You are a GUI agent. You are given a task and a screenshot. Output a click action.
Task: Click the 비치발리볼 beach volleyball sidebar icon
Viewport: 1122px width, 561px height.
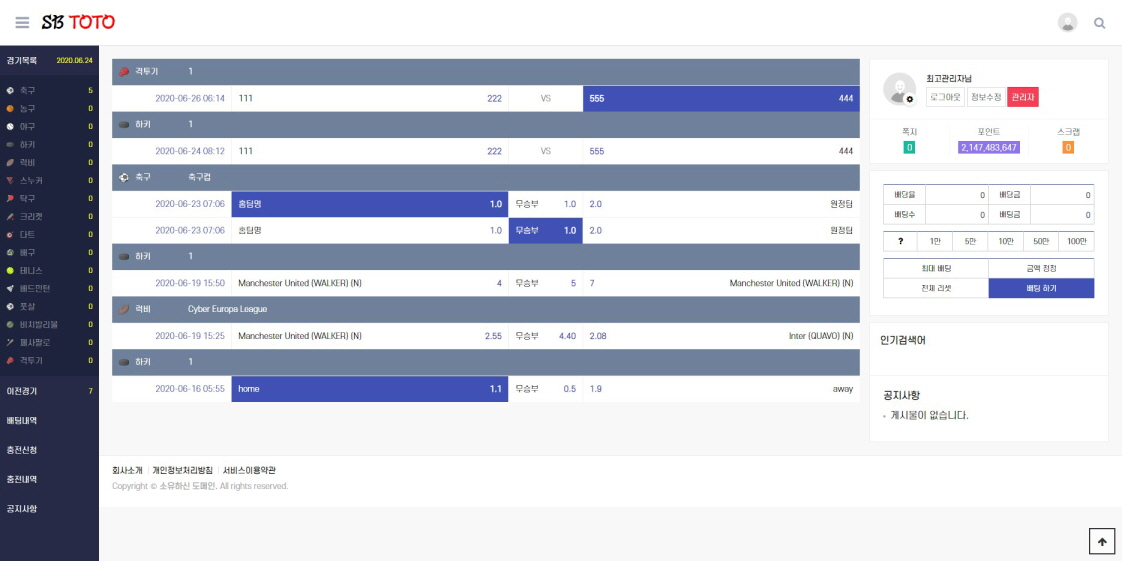(x=10, y=324)
